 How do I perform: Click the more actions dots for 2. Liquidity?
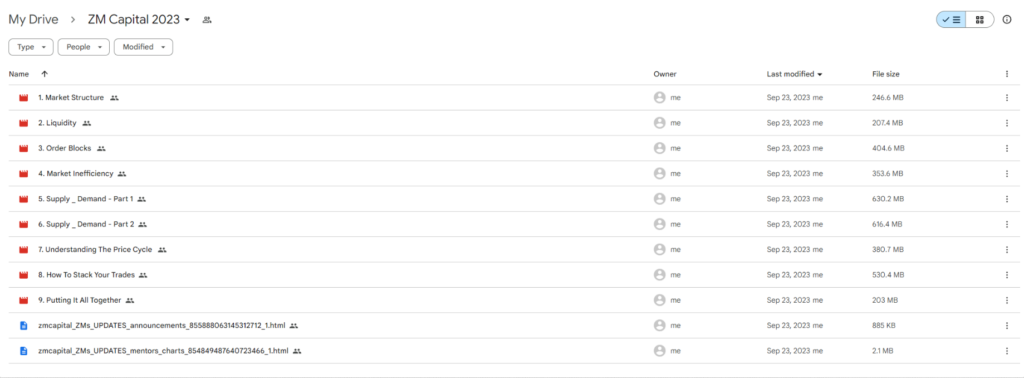[1006, 123]
